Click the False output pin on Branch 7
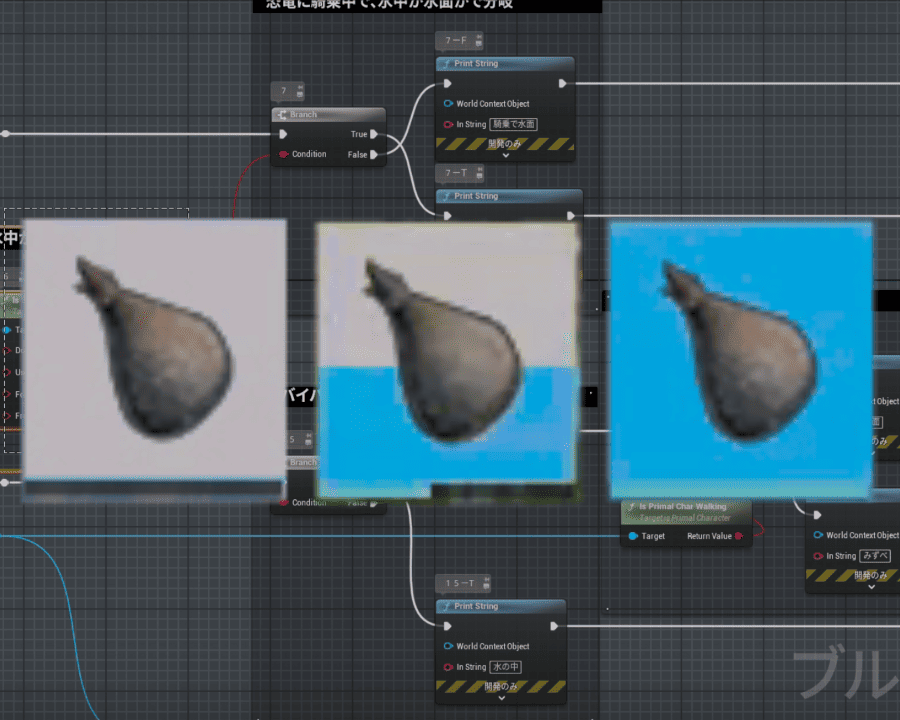The height and width of the screenshot is (720, 900). pyautogui.click(x=374, y=154)
